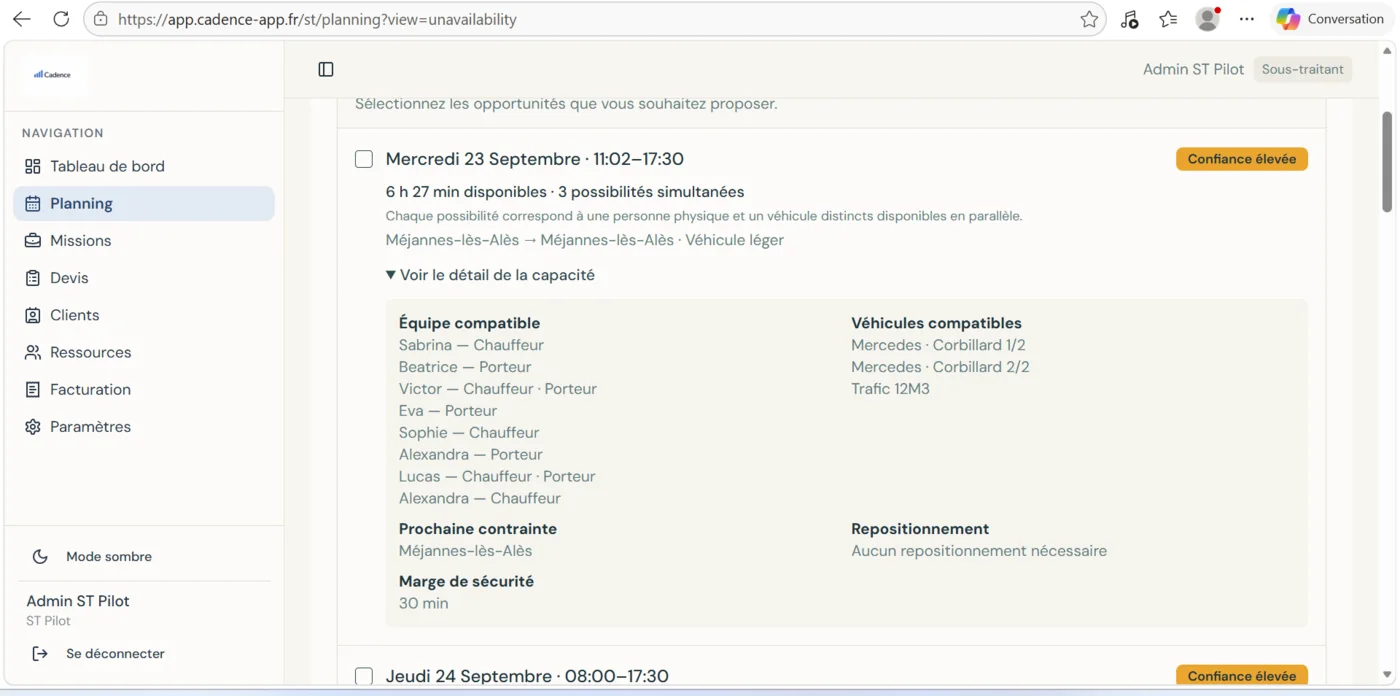Image resolution: width=1400 pixels, height=696 pixels.
Task: Click the Méjannes-lès-Alès route line
Action: point(585,240)
